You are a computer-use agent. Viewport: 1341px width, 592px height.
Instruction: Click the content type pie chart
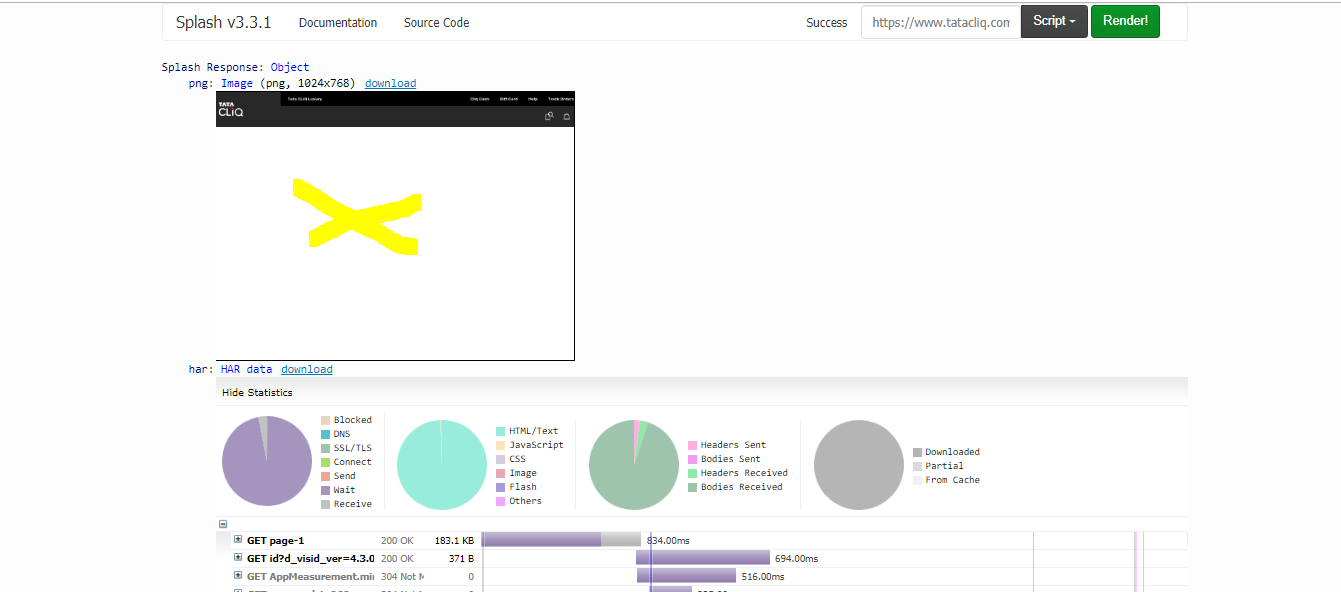click(x=442, y=465)
